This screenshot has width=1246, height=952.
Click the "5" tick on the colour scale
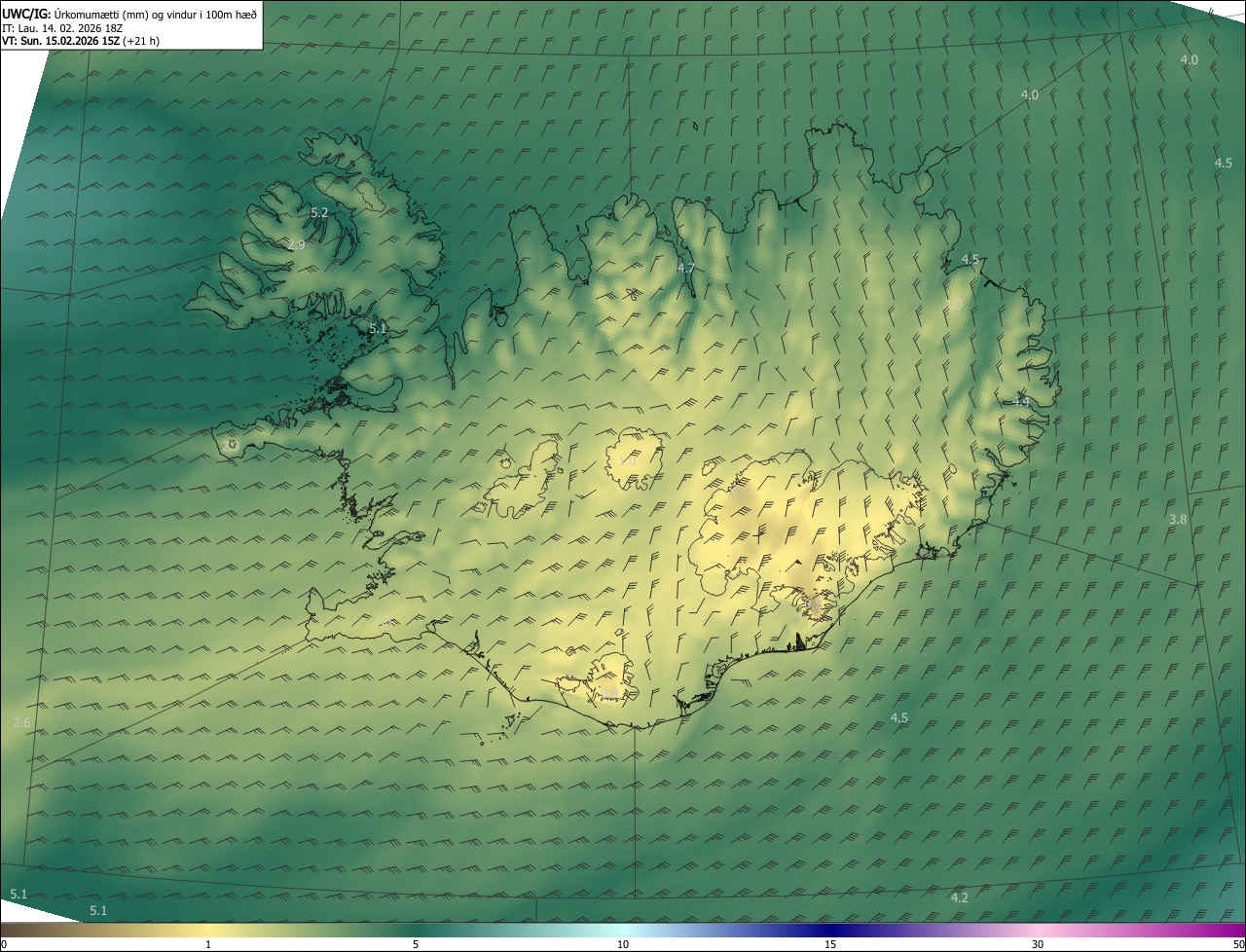click(x=416, y=945)
